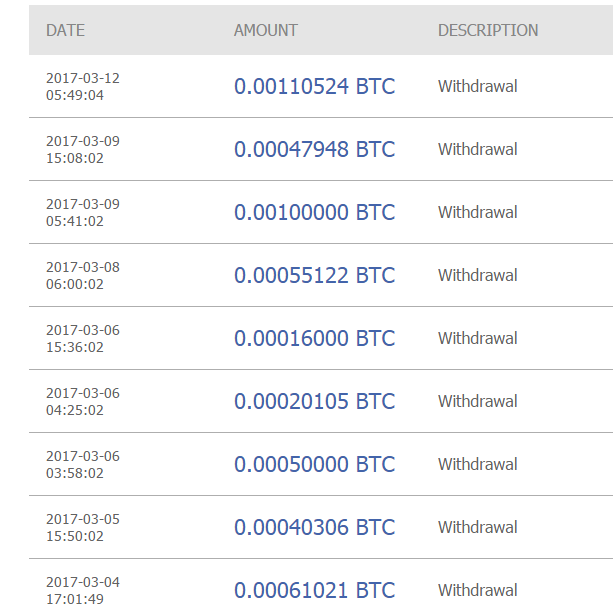
Task: Click the DESCRIPTION column header
Action: [x=488, y=30]
